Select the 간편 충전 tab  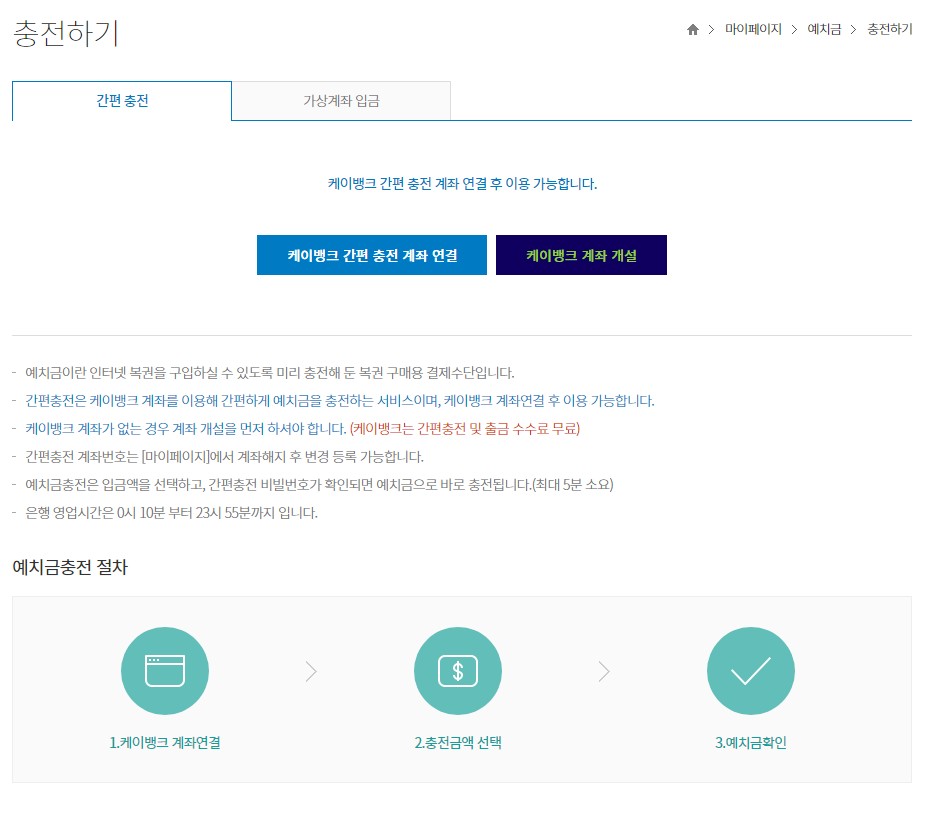pos(121,99)
